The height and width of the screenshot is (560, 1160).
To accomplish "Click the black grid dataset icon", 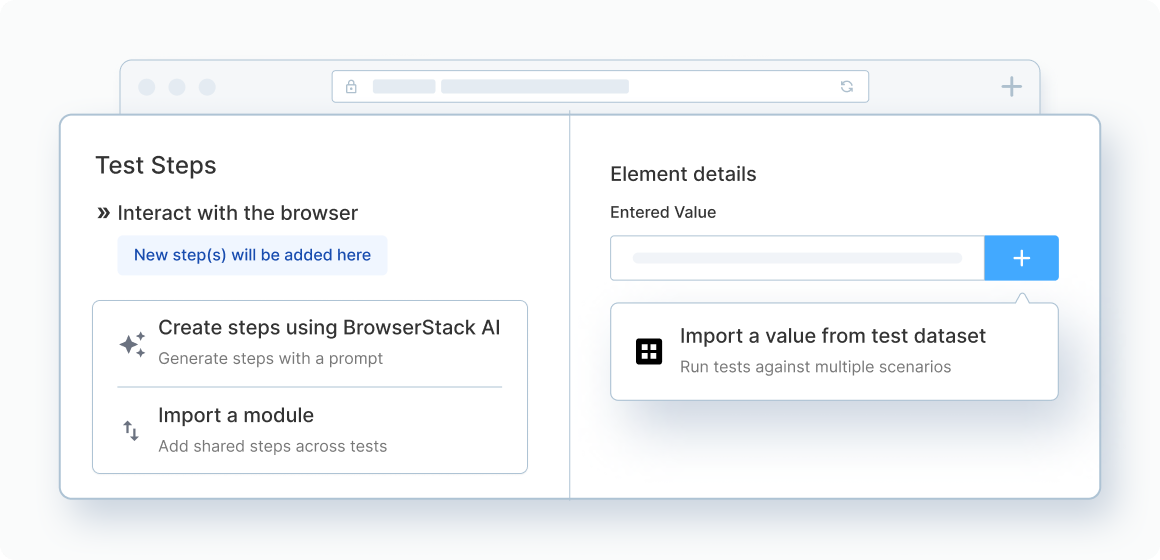I will coord(649,351).
